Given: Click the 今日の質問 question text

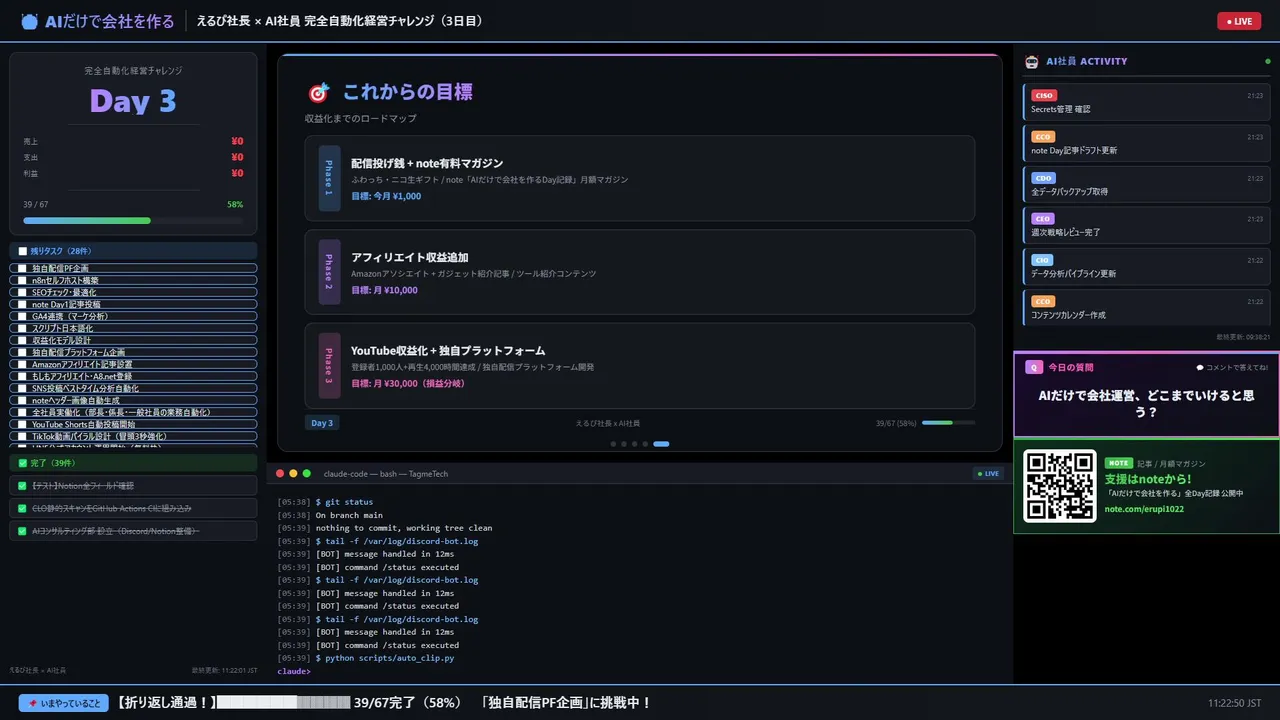Looking at the screenshot, I should [1146, 403].
